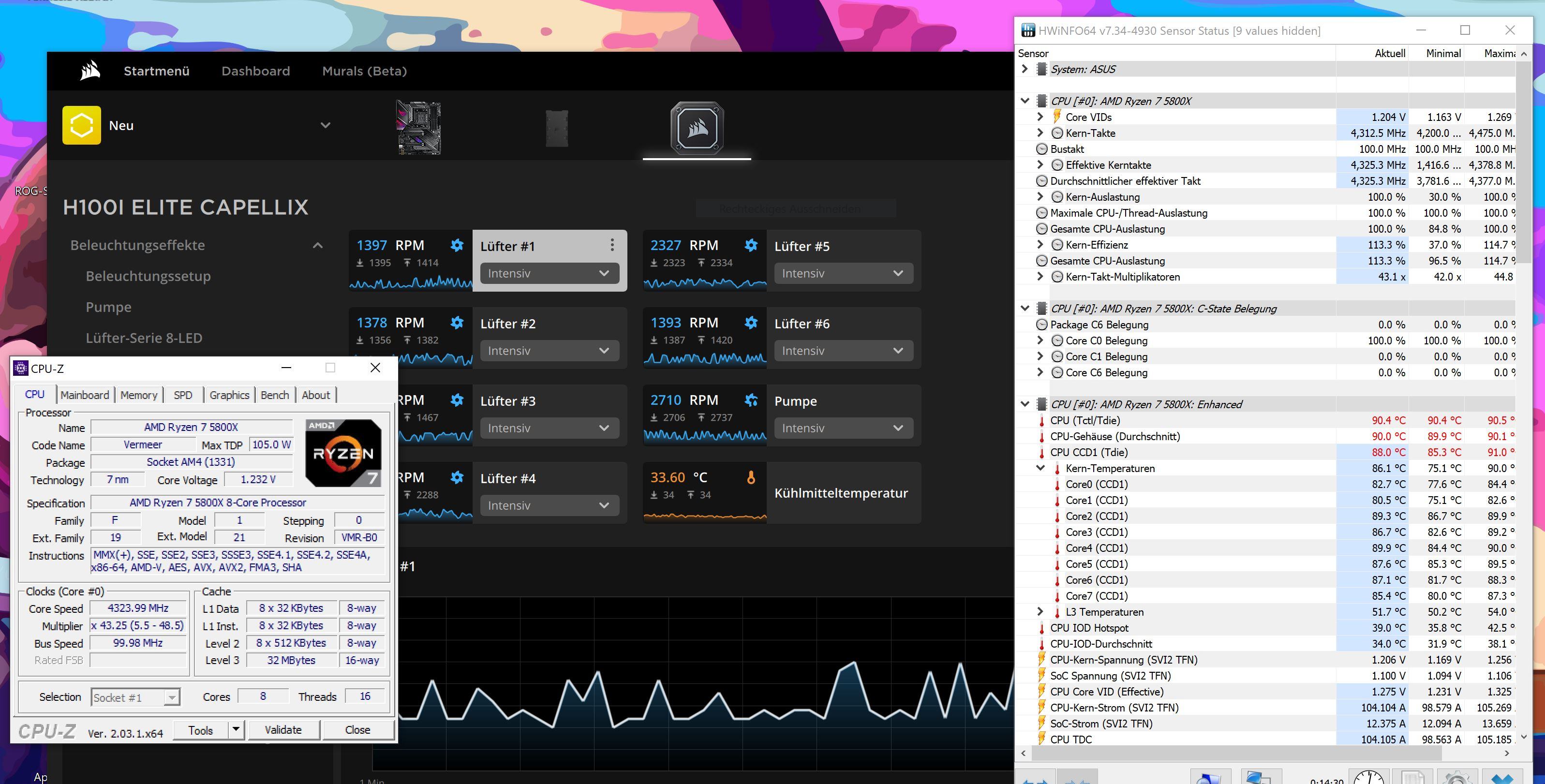The height and width of the screenshot is (784, 1545).
Task: Open the About tab in CPU-Z
Action: pos(315,395)
